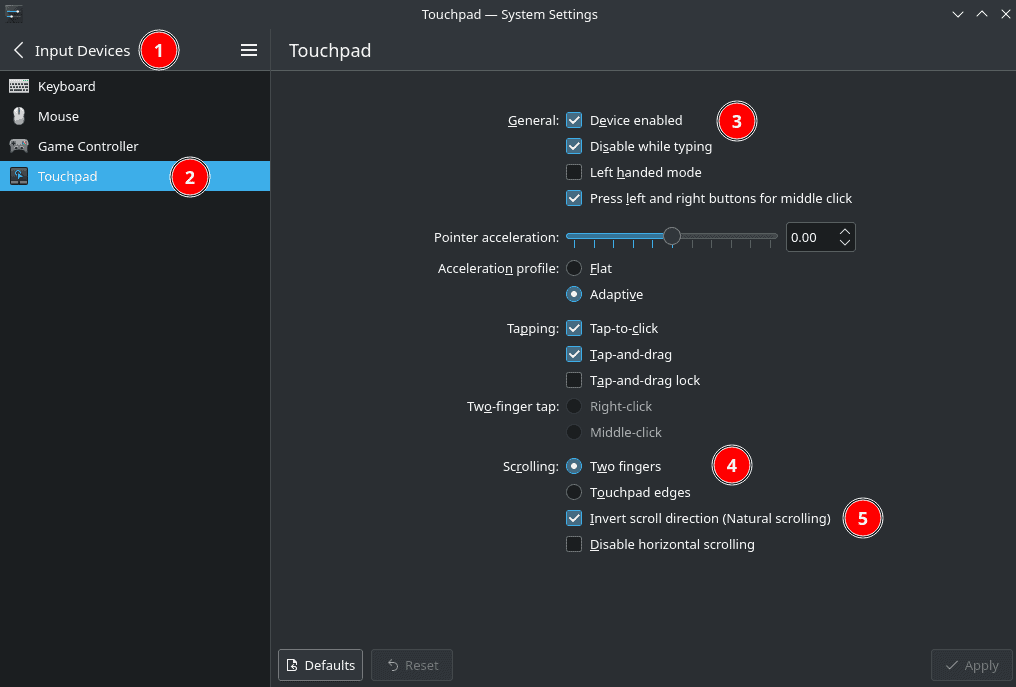
Task: Select the Flat acceleration profile
Action: [574, 268]
